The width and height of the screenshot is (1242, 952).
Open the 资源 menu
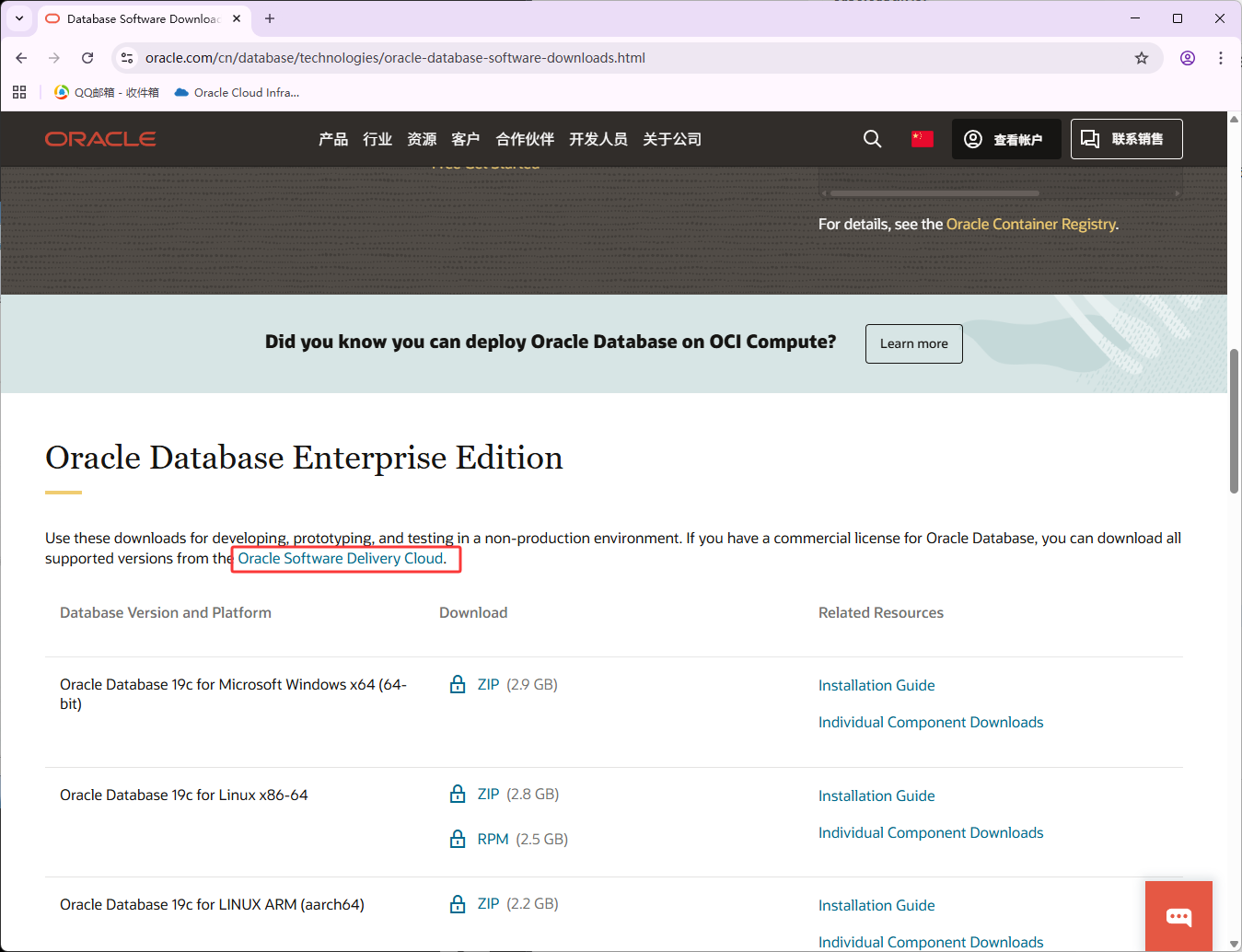click(422, 139)
